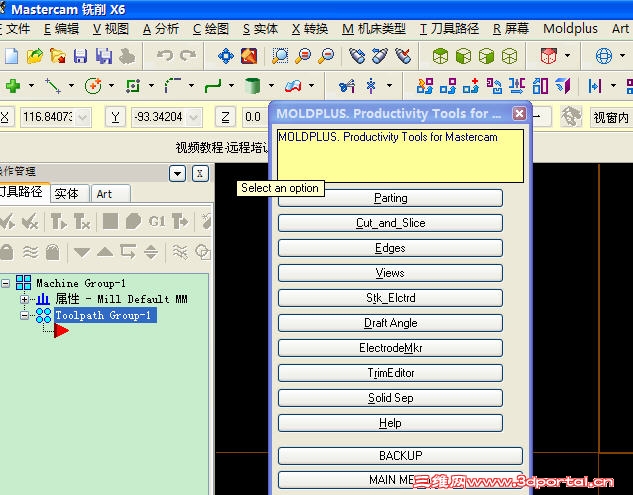Image resolution: width=633 pixels, height=495 pixels.
Task: Open the Y coordinate dropdown
Action: coord(194,117)
